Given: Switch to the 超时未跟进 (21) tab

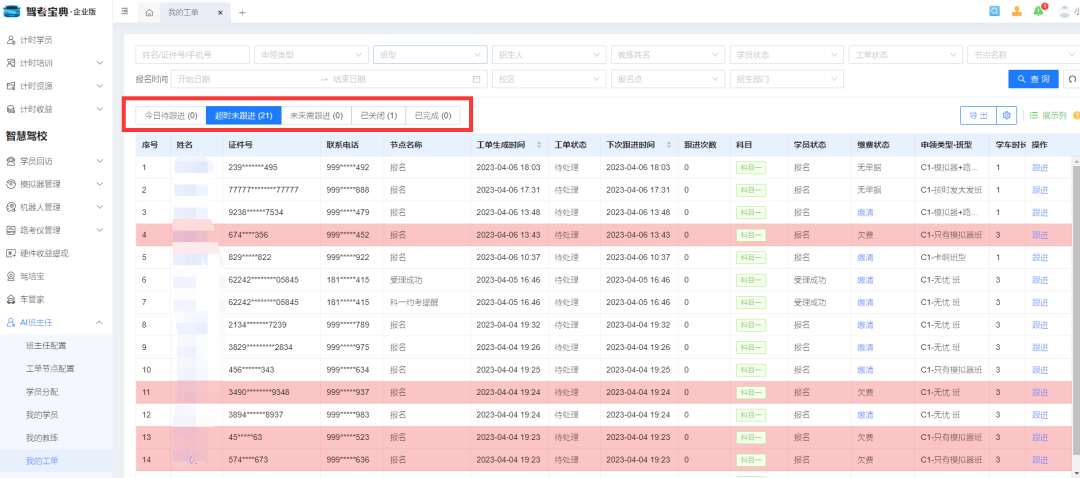Looking at the screenshot, I should click(x=244, y=116).
